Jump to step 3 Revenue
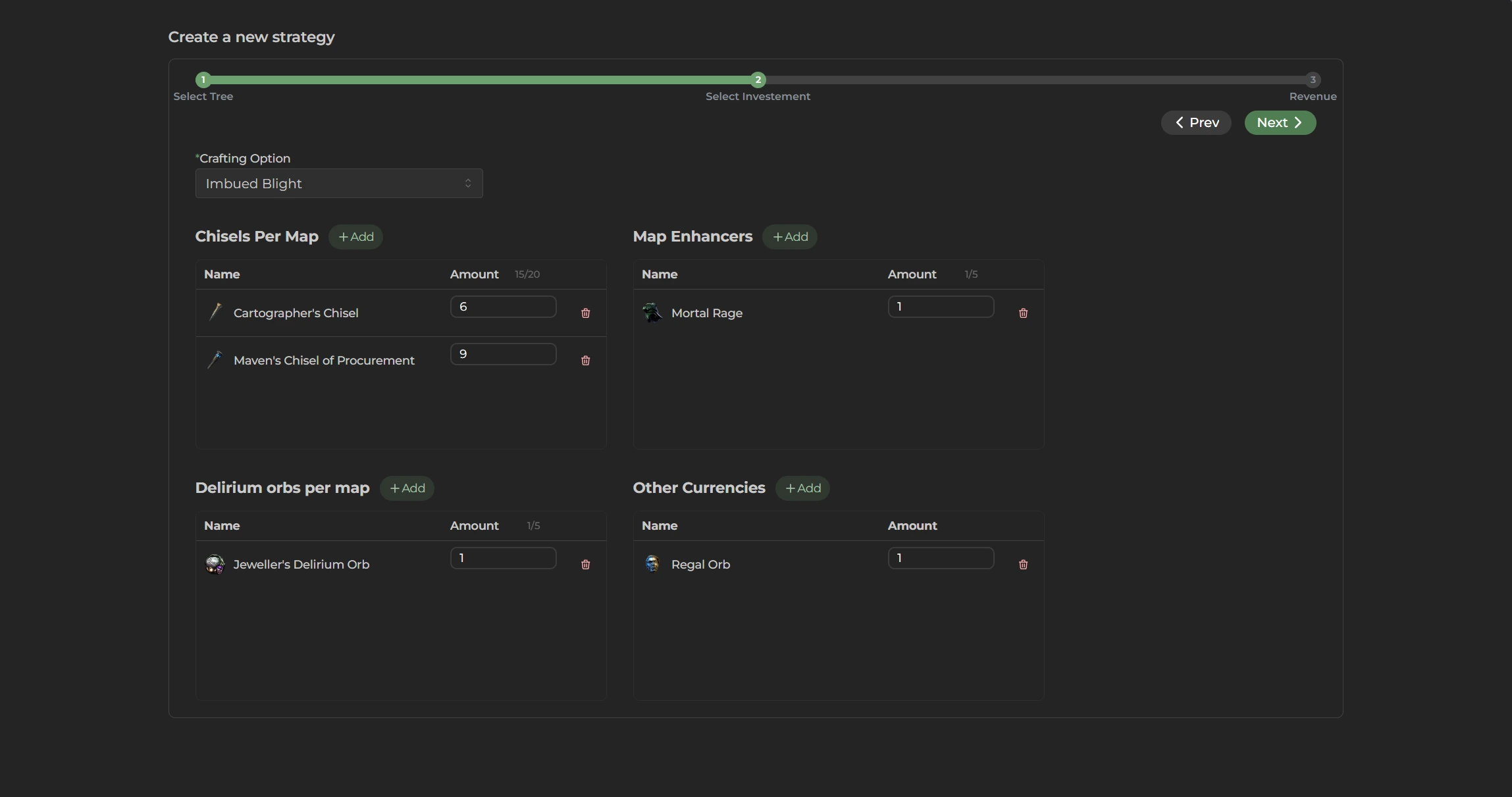This screenshot has height=797, width=1512. pyautogui.click(x=1313, y=80)
